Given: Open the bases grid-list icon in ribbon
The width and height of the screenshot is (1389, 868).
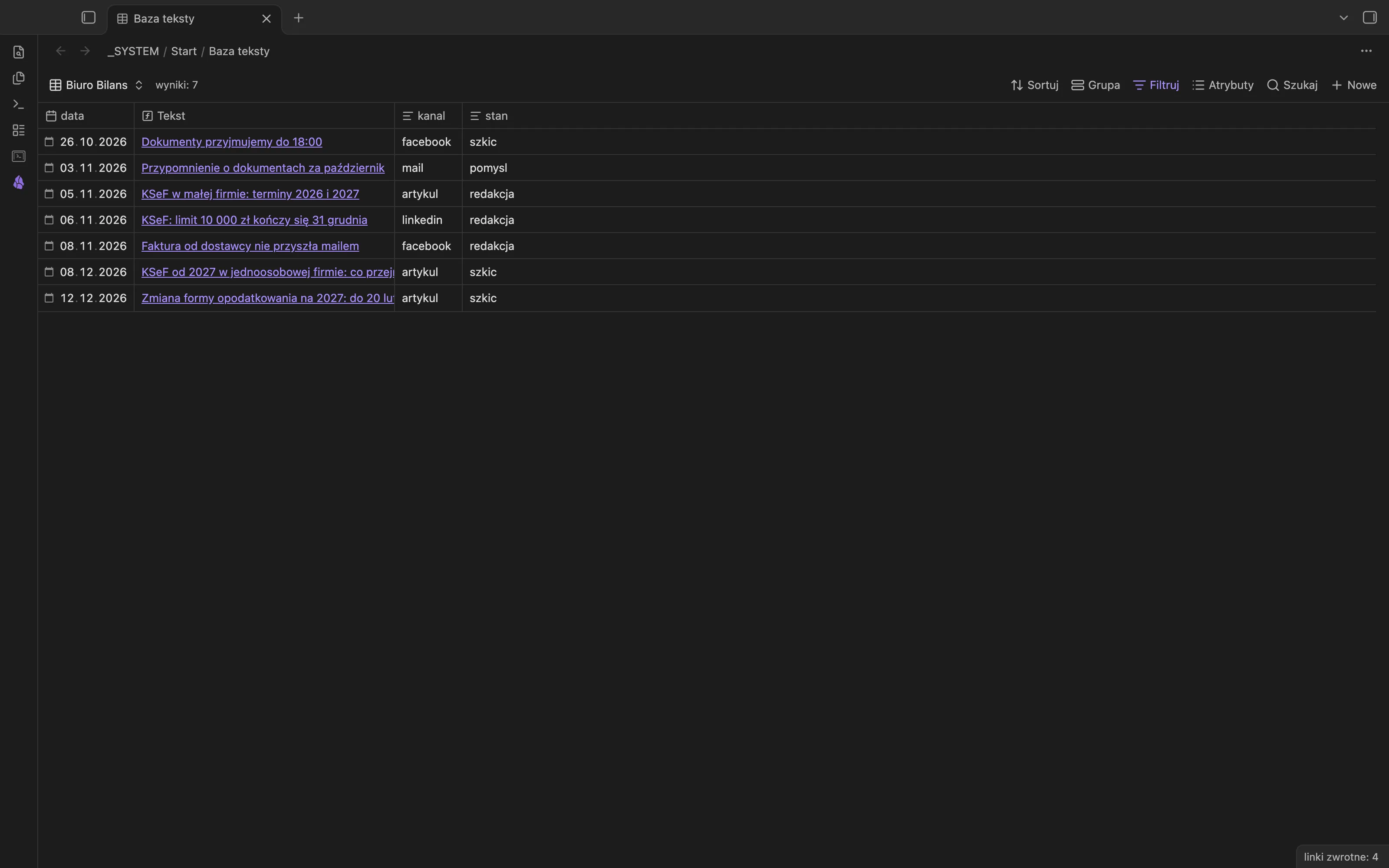Looking at the screenshot, I should tap(18, 130).
